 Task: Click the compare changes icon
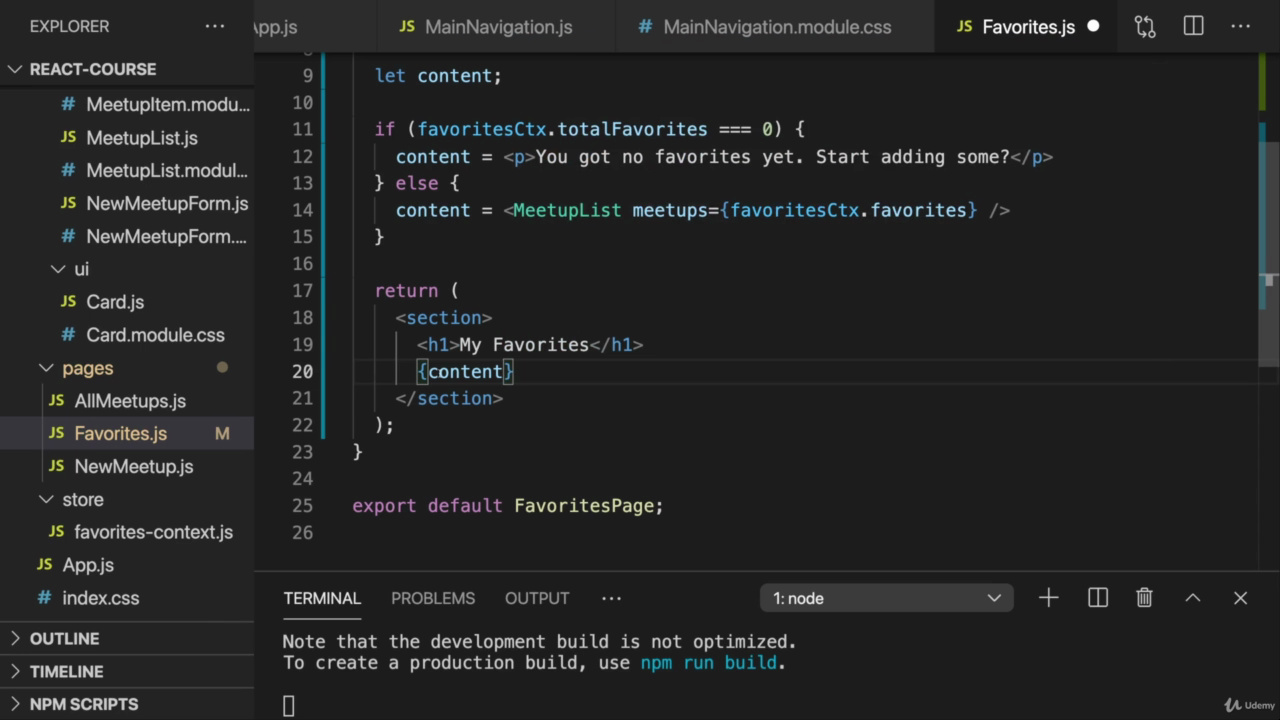tap(1145, 27)
